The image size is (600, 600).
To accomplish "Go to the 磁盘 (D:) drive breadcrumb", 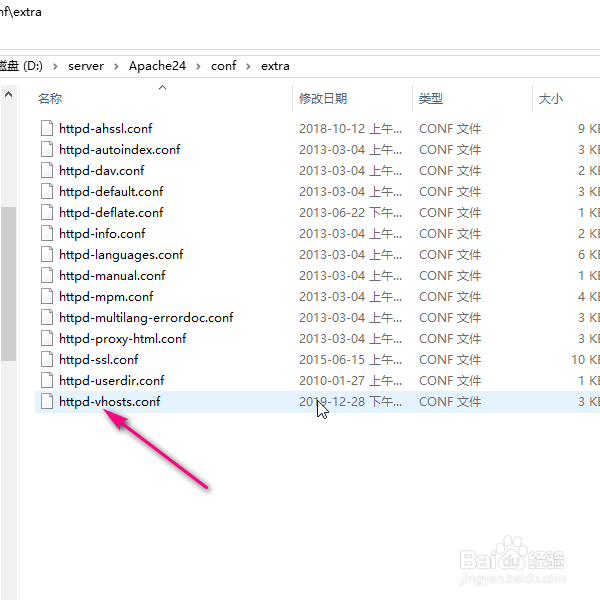I will pyautogui.click(x=21, y=66).
